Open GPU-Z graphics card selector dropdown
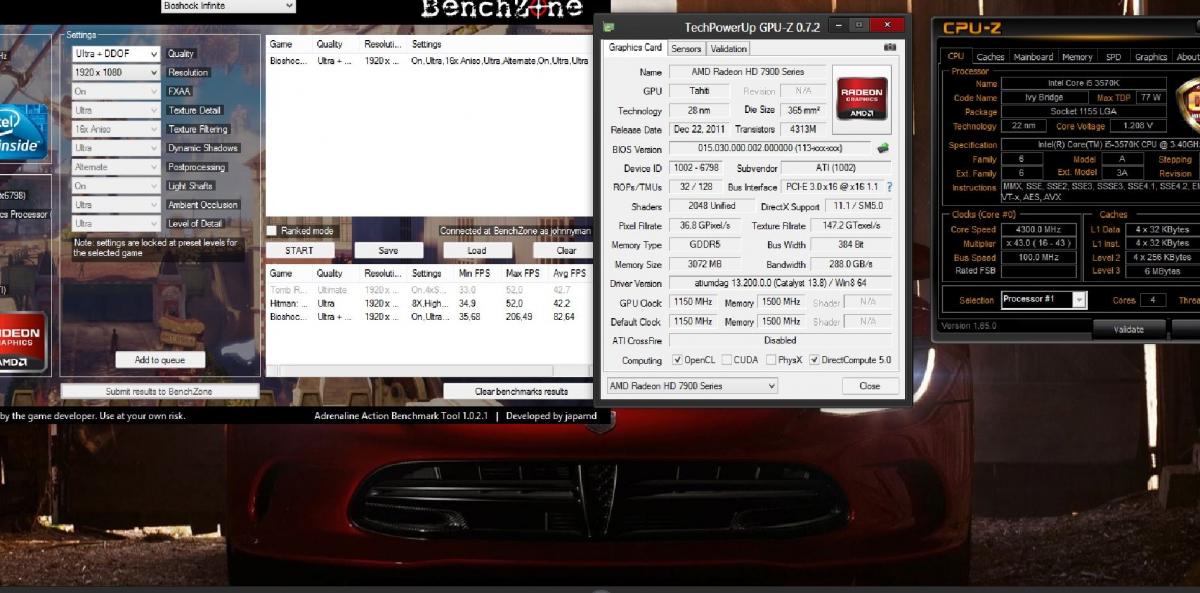Image resolution: width=1200 pixels, height=593 pixels. pyautogui.click(x=691, y=386)
